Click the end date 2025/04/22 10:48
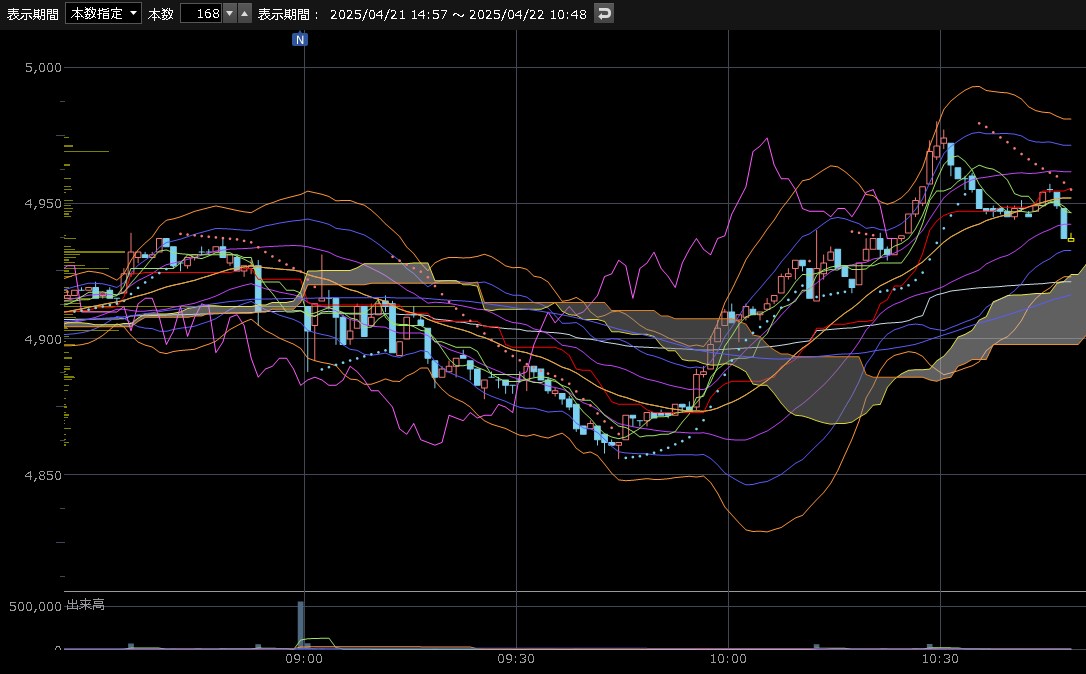 tap(528, 14)
